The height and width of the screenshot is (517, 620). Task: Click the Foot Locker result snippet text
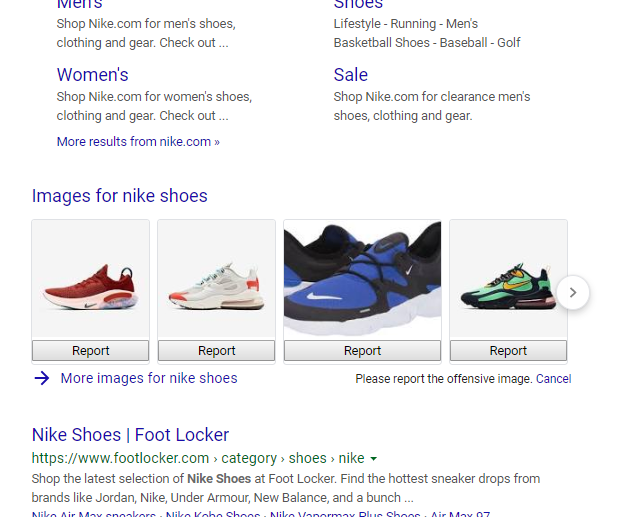tap(286, 488)
